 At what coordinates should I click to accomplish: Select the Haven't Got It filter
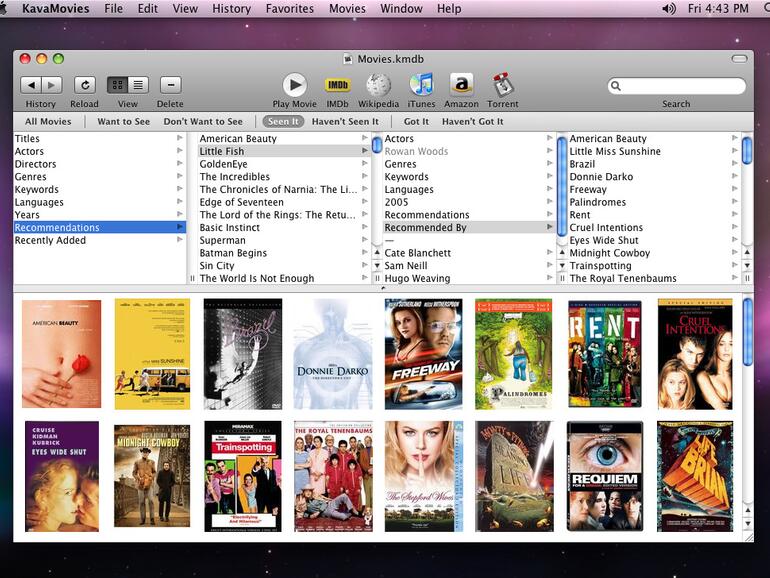pyautogui.click(x=472, y=122)
